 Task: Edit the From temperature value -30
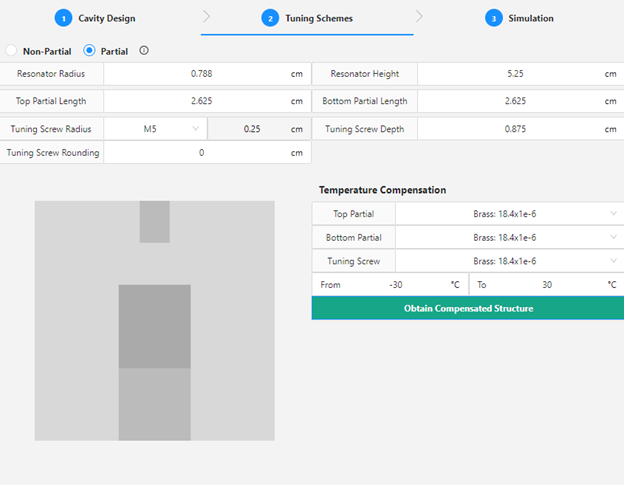[x=396, y=285]
